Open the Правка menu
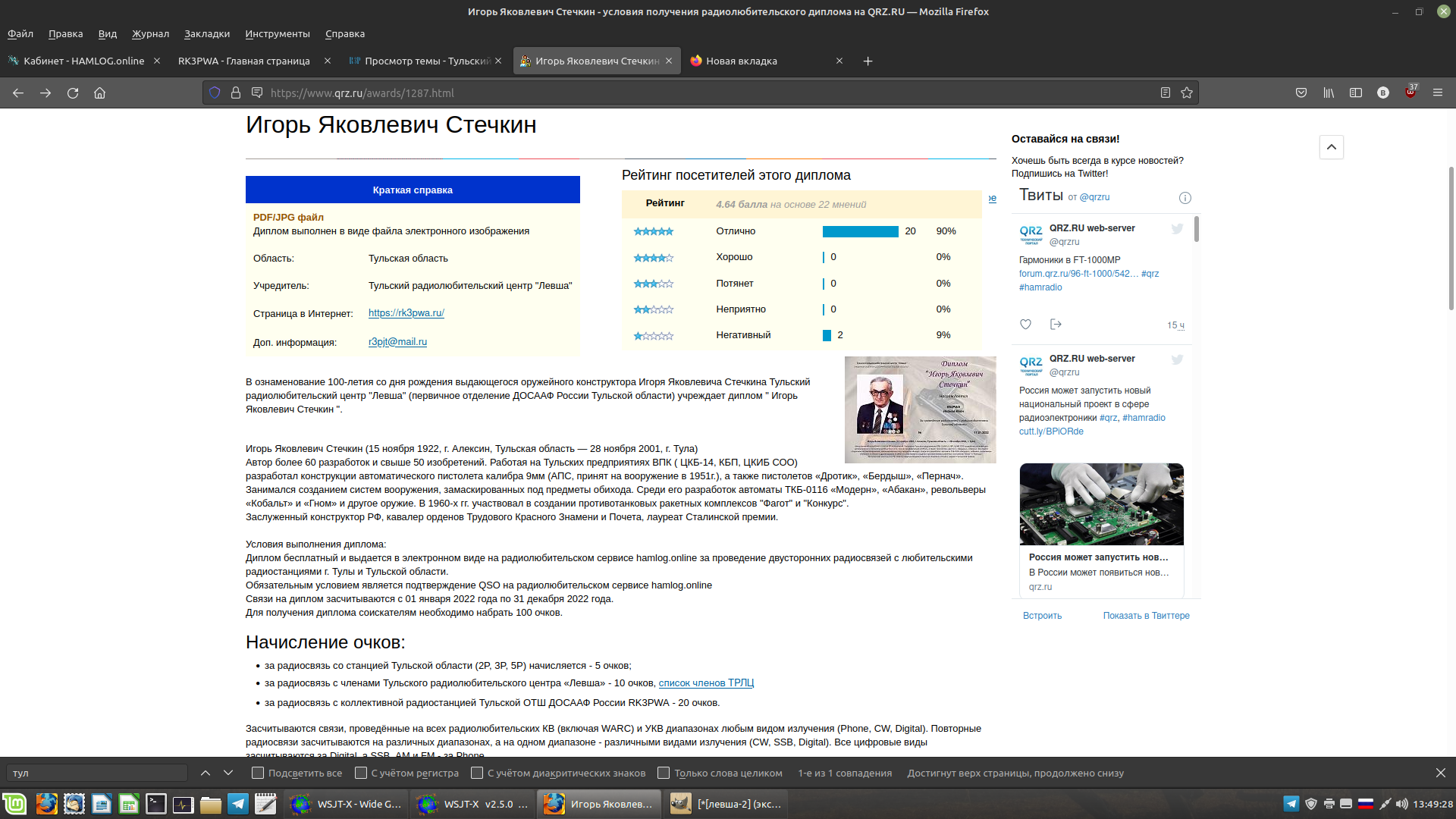Viewport: 1456px width, 819px height. click(66, 33)
